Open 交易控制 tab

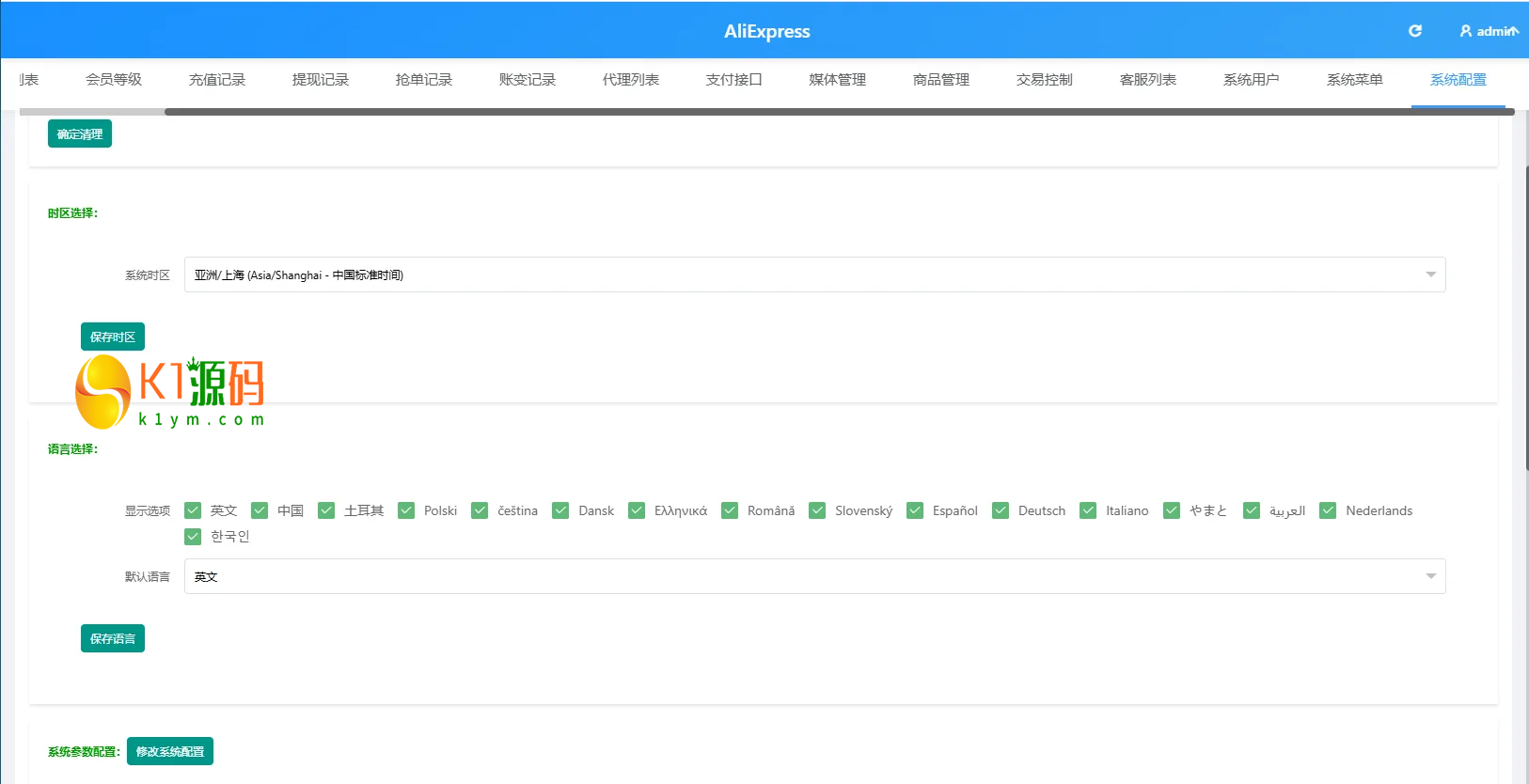tap(1045, 80)
